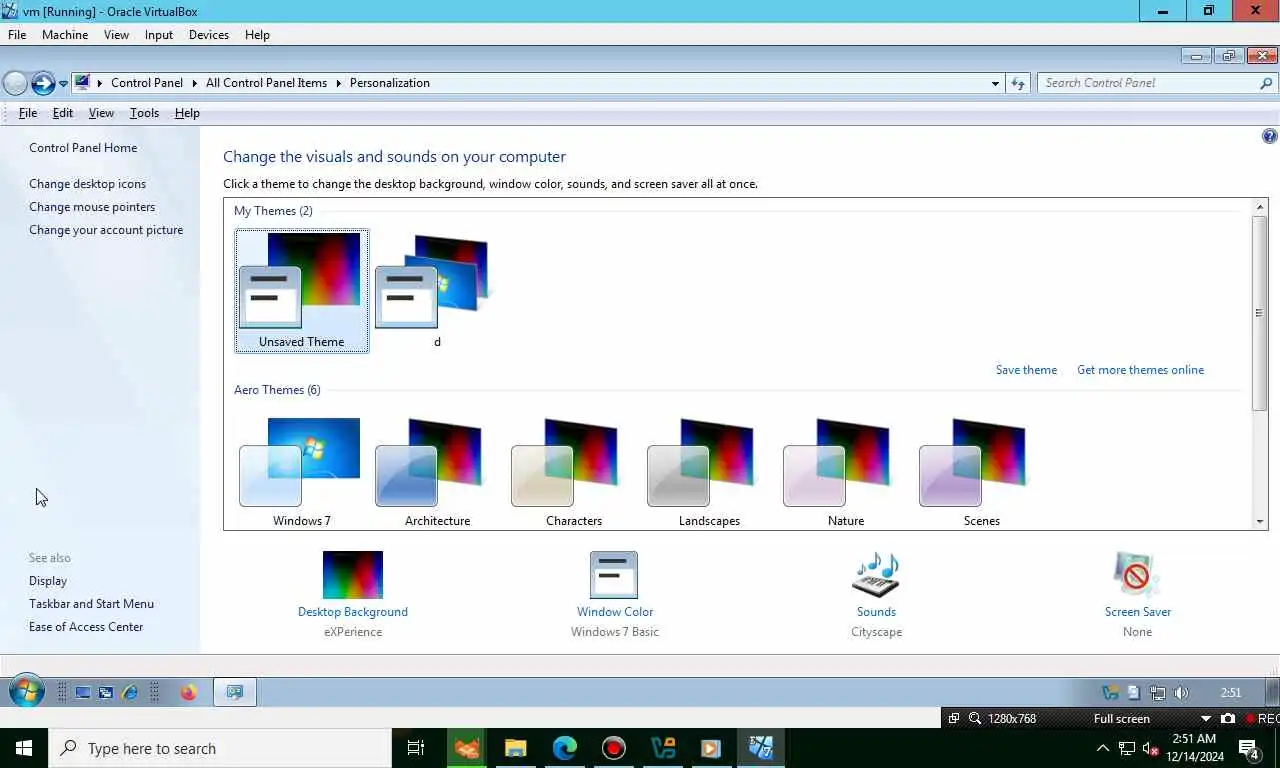Image resolution: width=1280 pixels, height=768 pixels.
Task: Click the host Type here to search box
Action: pos(220,748)
